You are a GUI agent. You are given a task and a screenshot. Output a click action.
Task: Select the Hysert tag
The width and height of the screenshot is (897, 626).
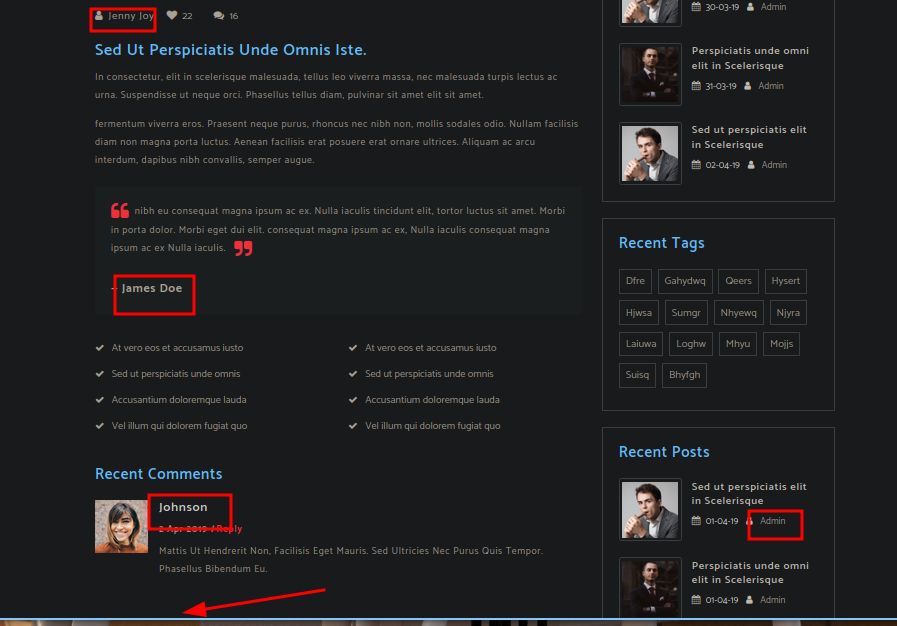[785, 281]
